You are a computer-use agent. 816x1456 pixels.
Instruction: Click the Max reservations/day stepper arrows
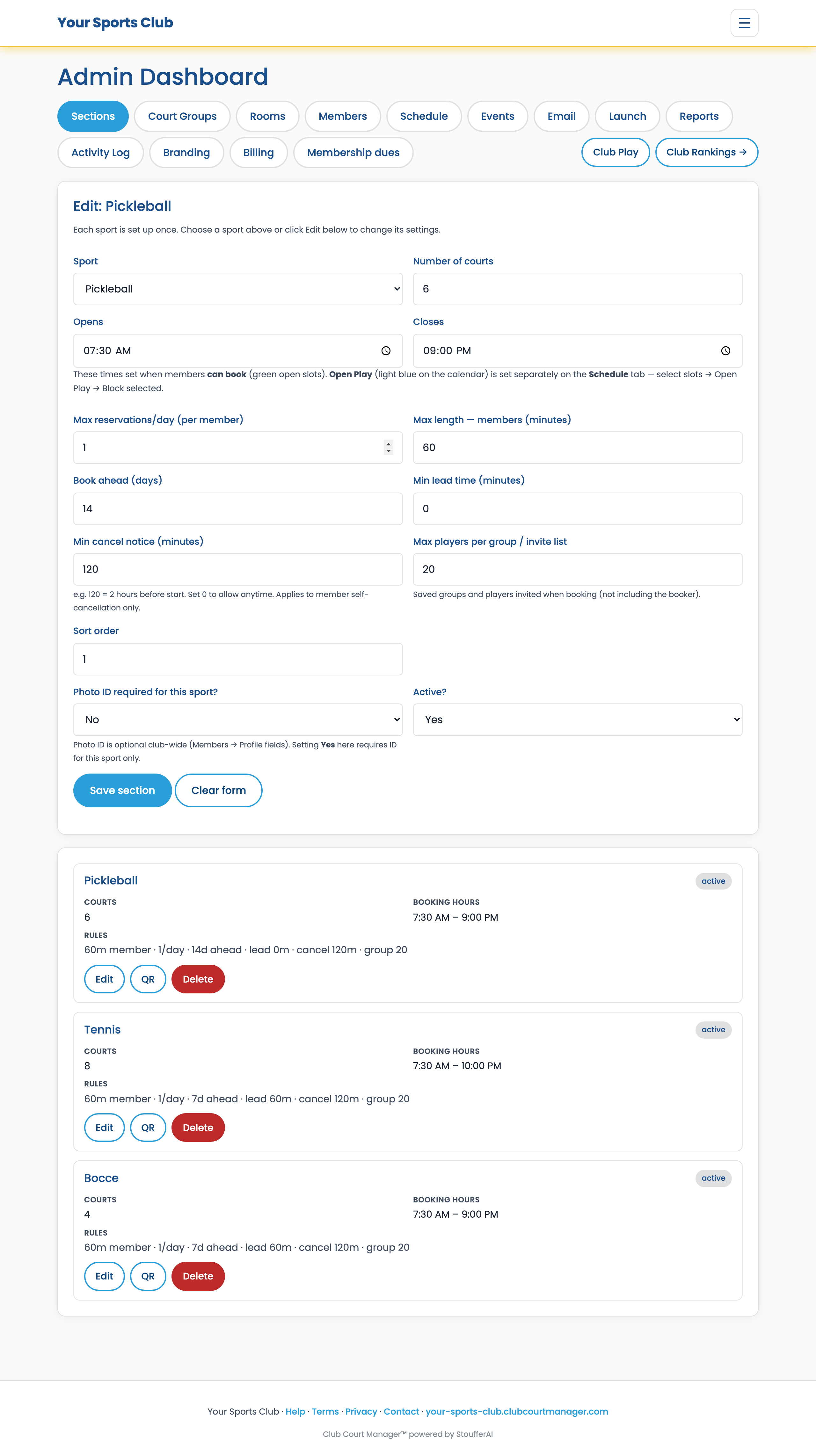[x=388, y=448]
